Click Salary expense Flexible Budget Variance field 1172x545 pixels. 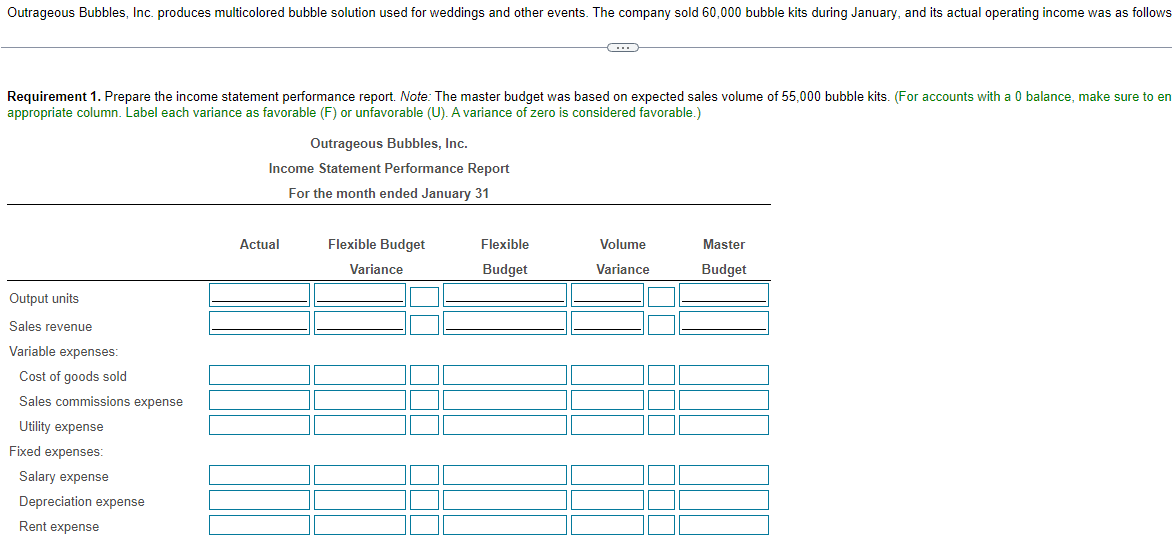click(x=360, y=475)
